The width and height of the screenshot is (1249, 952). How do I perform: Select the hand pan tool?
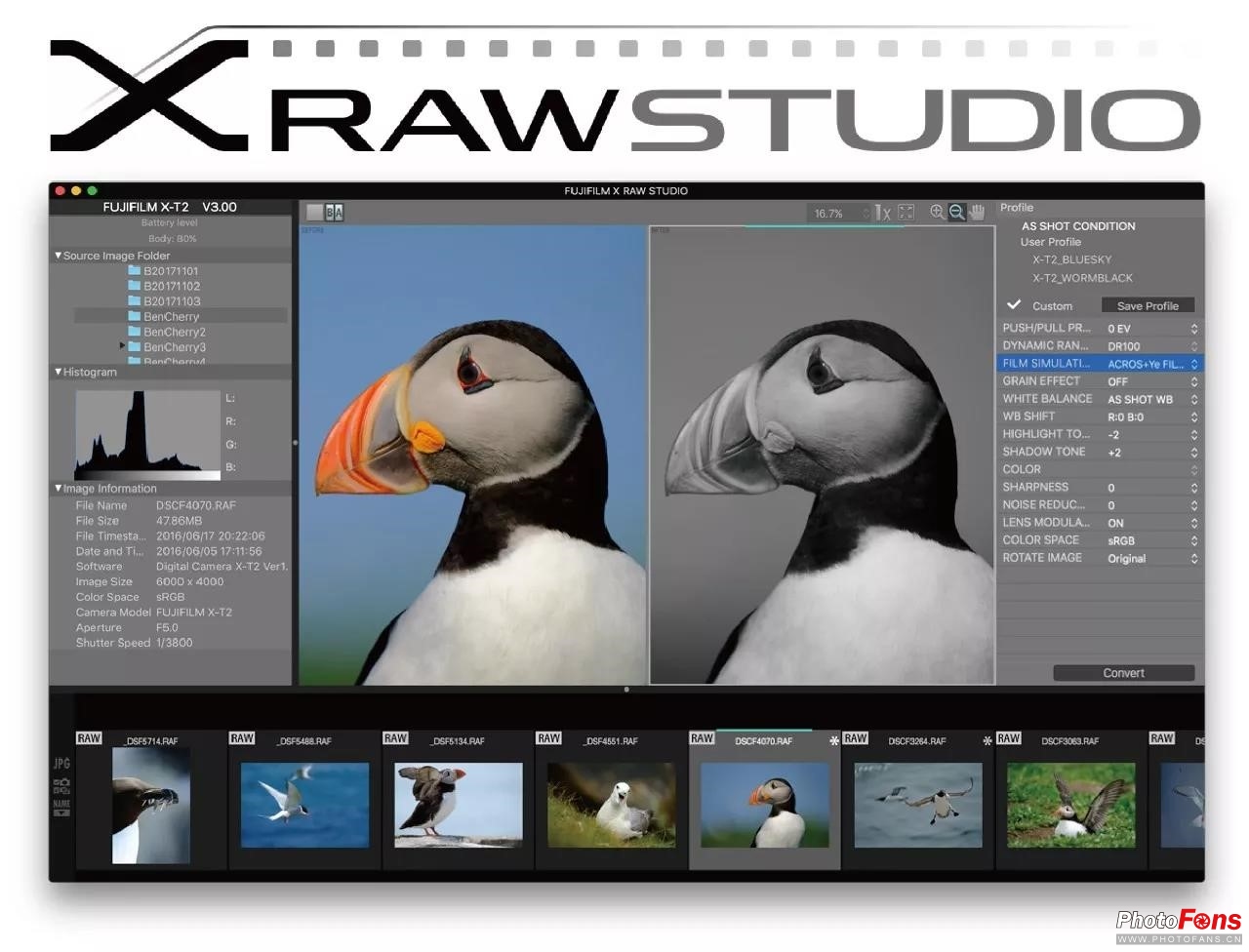tap(977, 212)
